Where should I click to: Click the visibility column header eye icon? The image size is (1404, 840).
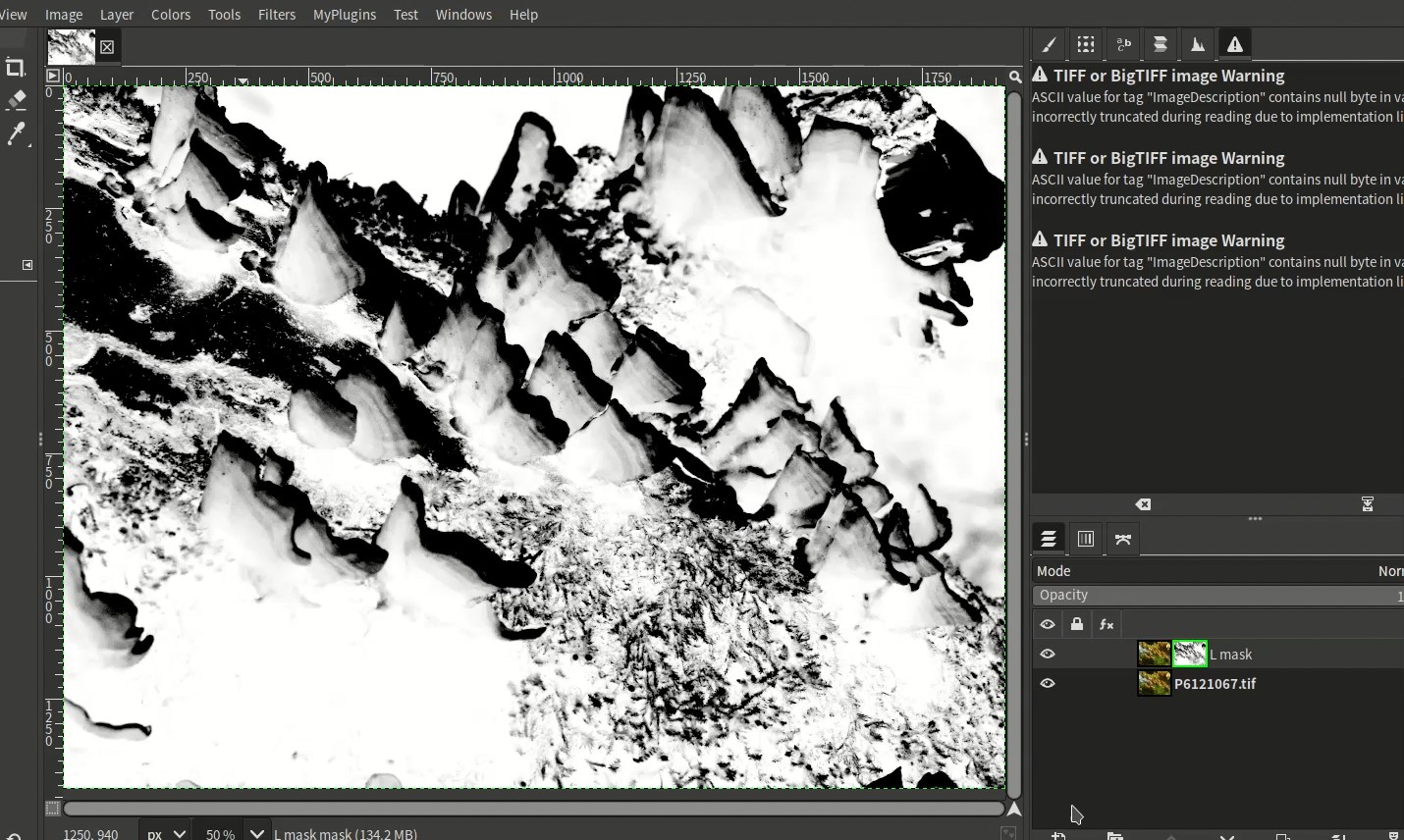click(x=1048, y=624)
